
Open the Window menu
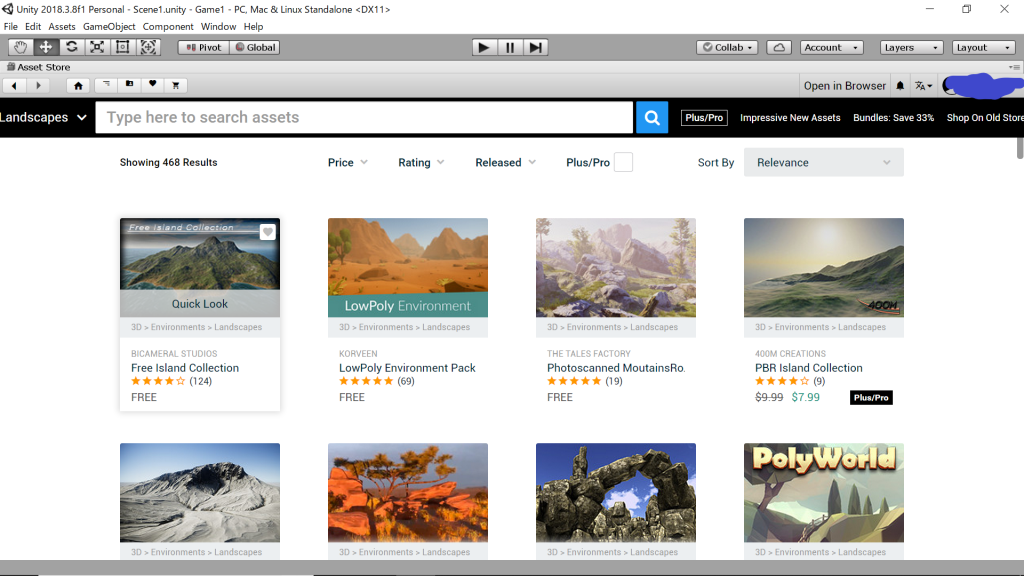pyautogui.click(x=218, y=26)
